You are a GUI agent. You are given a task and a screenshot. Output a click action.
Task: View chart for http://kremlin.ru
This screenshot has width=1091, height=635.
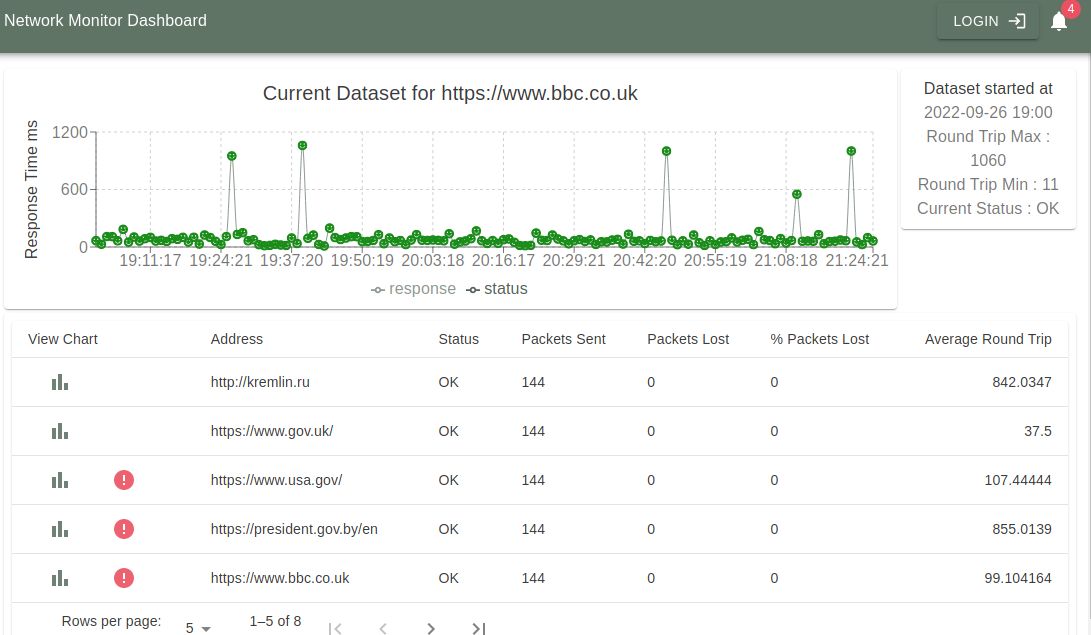pos(59,382)
